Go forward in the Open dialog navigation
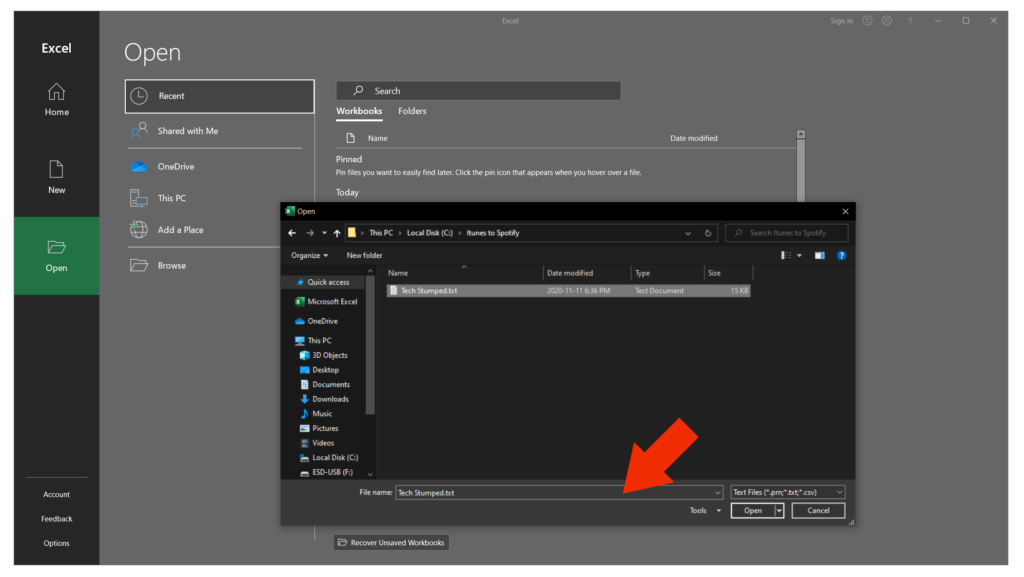 pos(310,233)
